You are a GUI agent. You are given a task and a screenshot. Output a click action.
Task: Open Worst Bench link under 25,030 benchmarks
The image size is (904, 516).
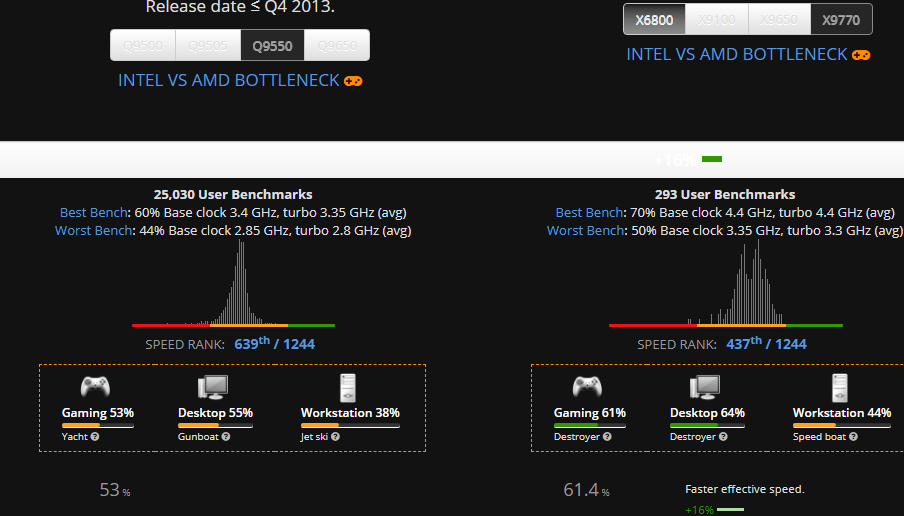93,231
